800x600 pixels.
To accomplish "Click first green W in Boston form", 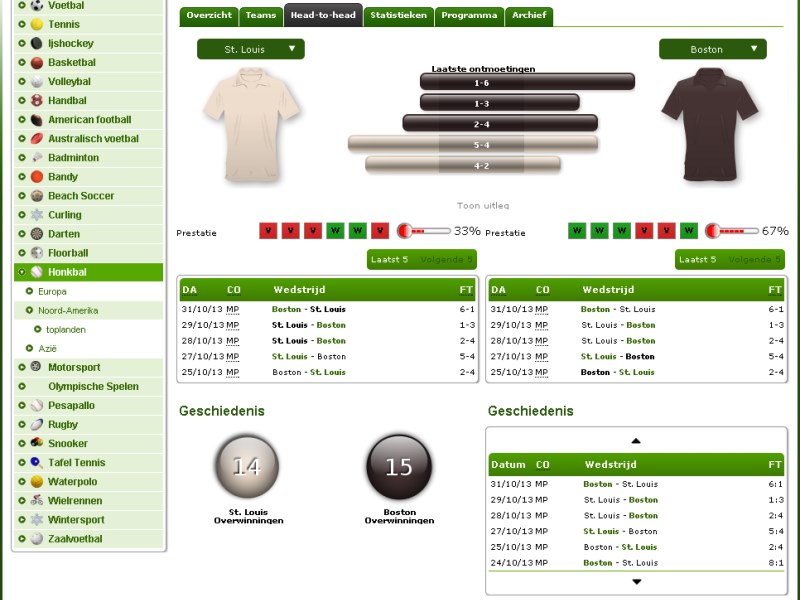I will (x=577, y=231).
